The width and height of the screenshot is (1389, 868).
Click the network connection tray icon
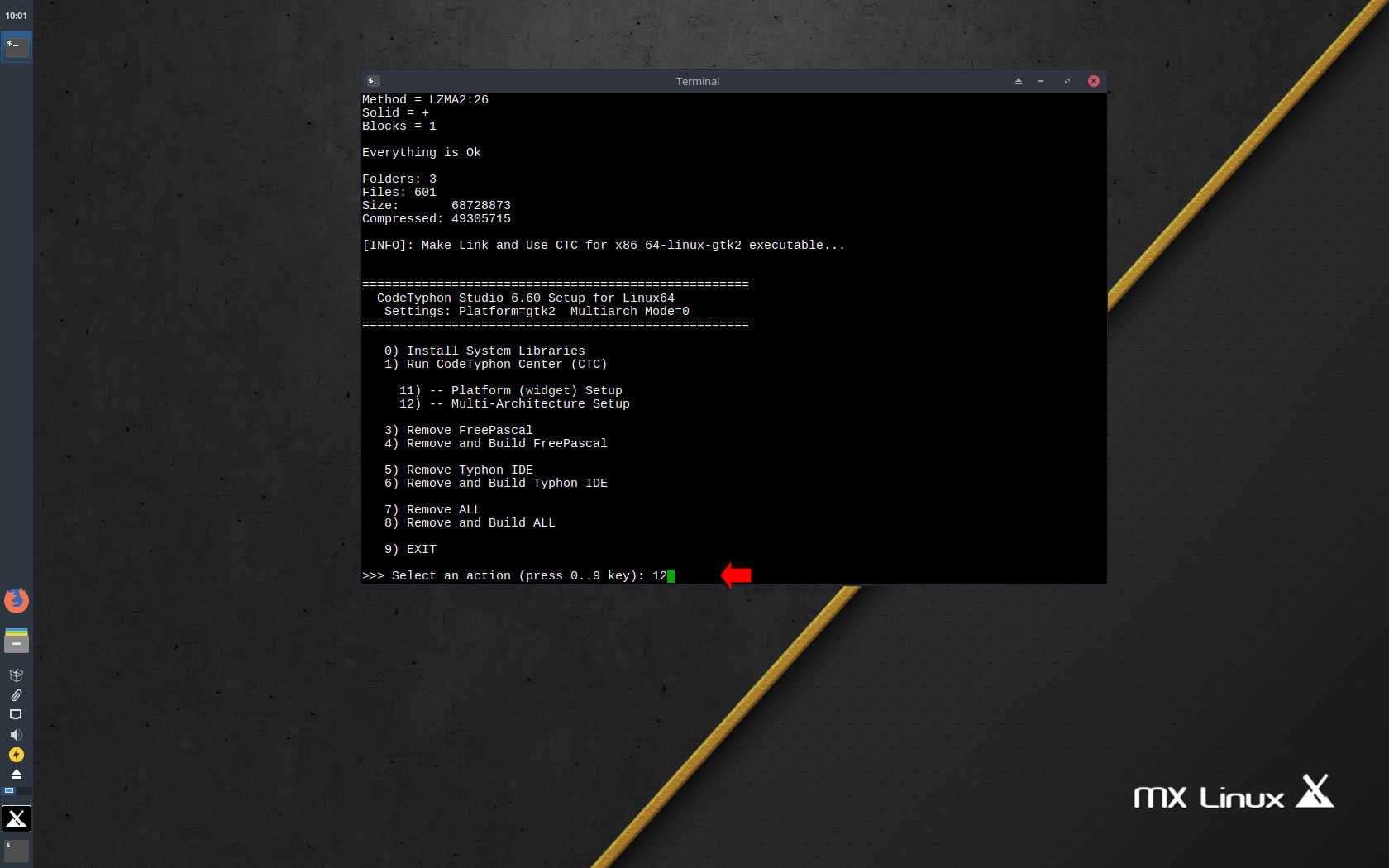point(16,714)
